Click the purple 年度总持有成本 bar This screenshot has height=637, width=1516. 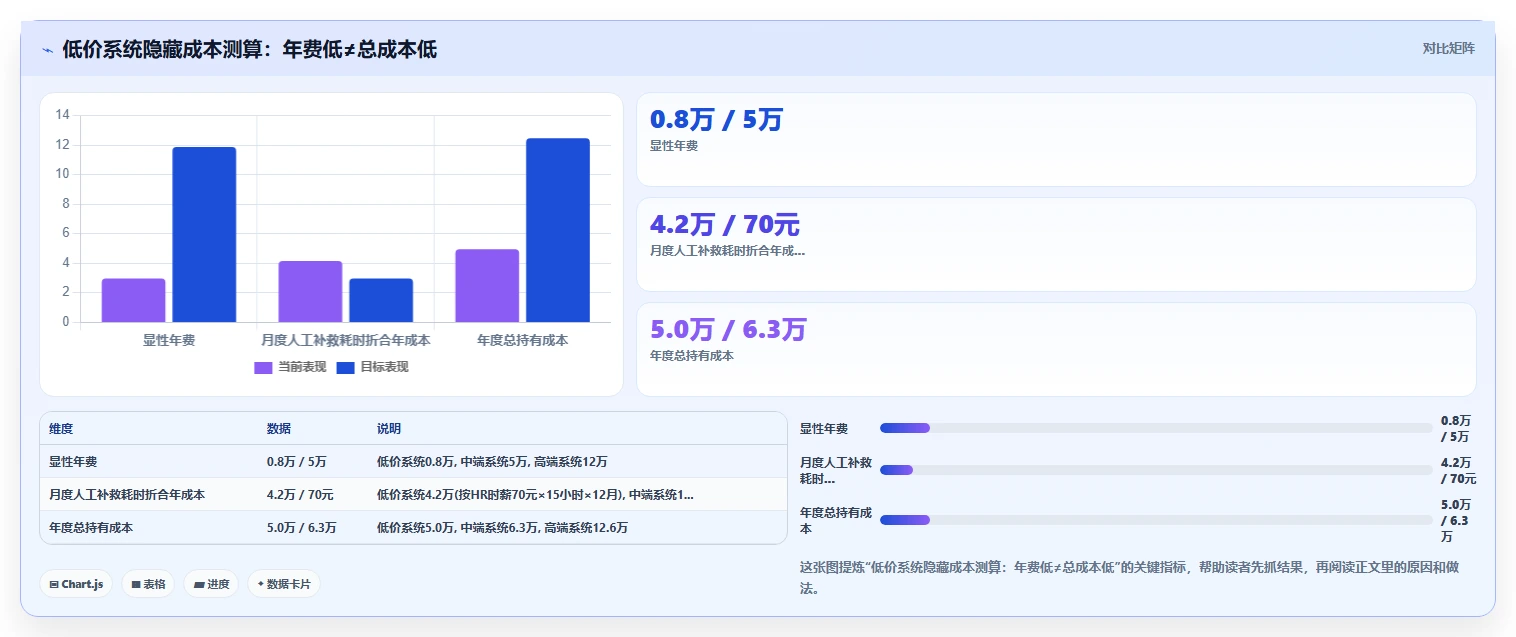487,285
